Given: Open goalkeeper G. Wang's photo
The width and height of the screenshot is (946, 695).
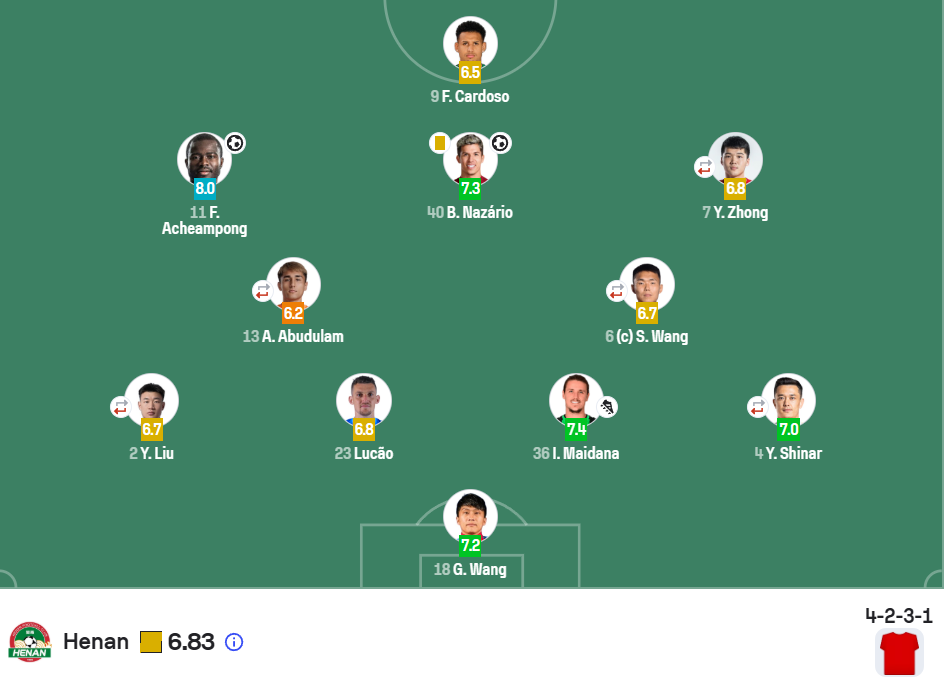Looking at the screenshot, I should (x=470, y=514).
